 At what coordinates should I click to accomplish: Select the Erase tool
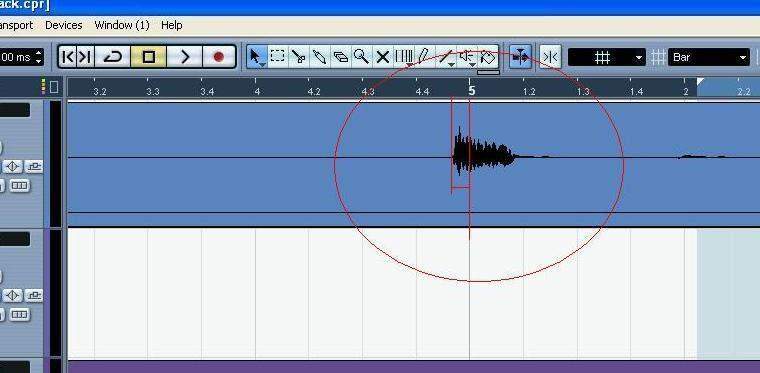341,57
